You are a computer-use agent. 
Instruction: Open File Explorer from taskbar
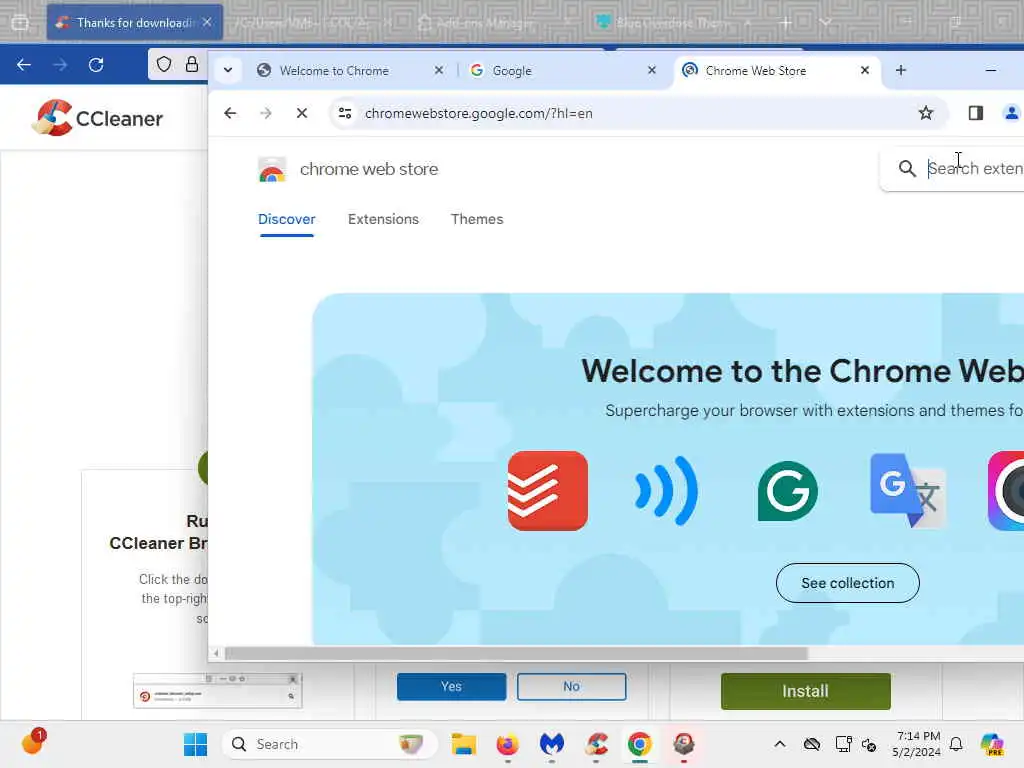click(x=464, y=744)
